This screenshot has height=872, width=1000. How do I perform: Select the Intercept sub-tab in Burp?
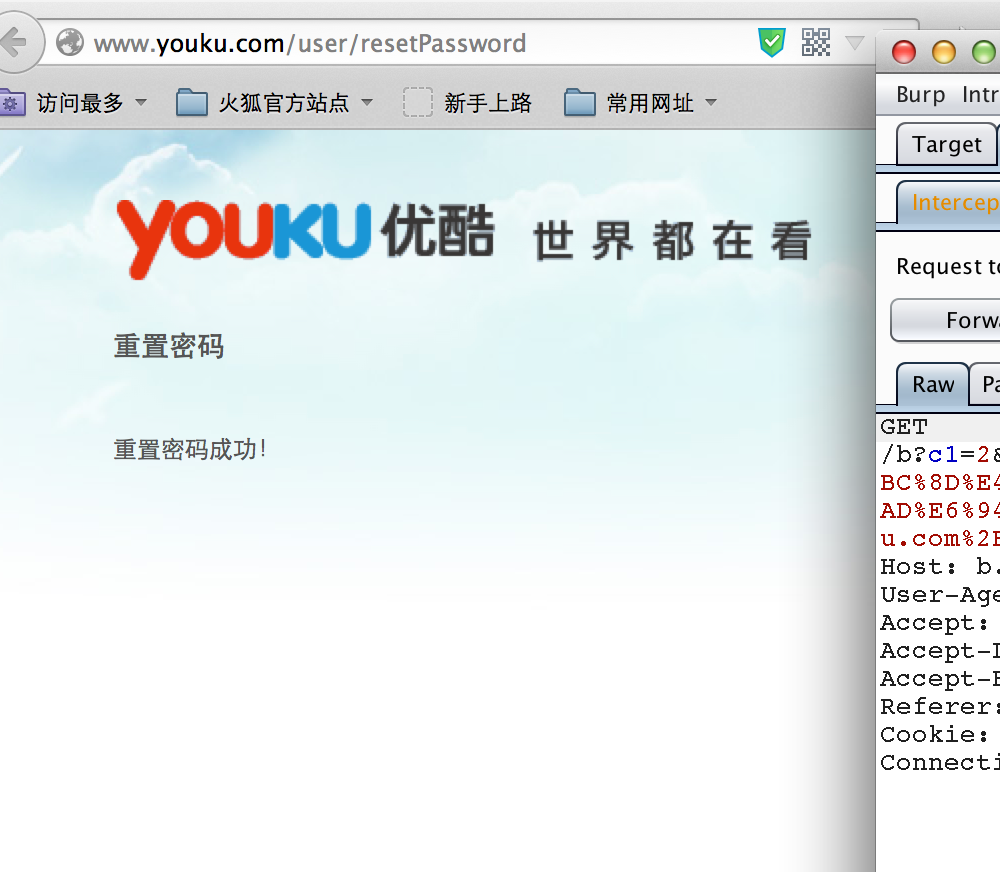click(949, 202)
